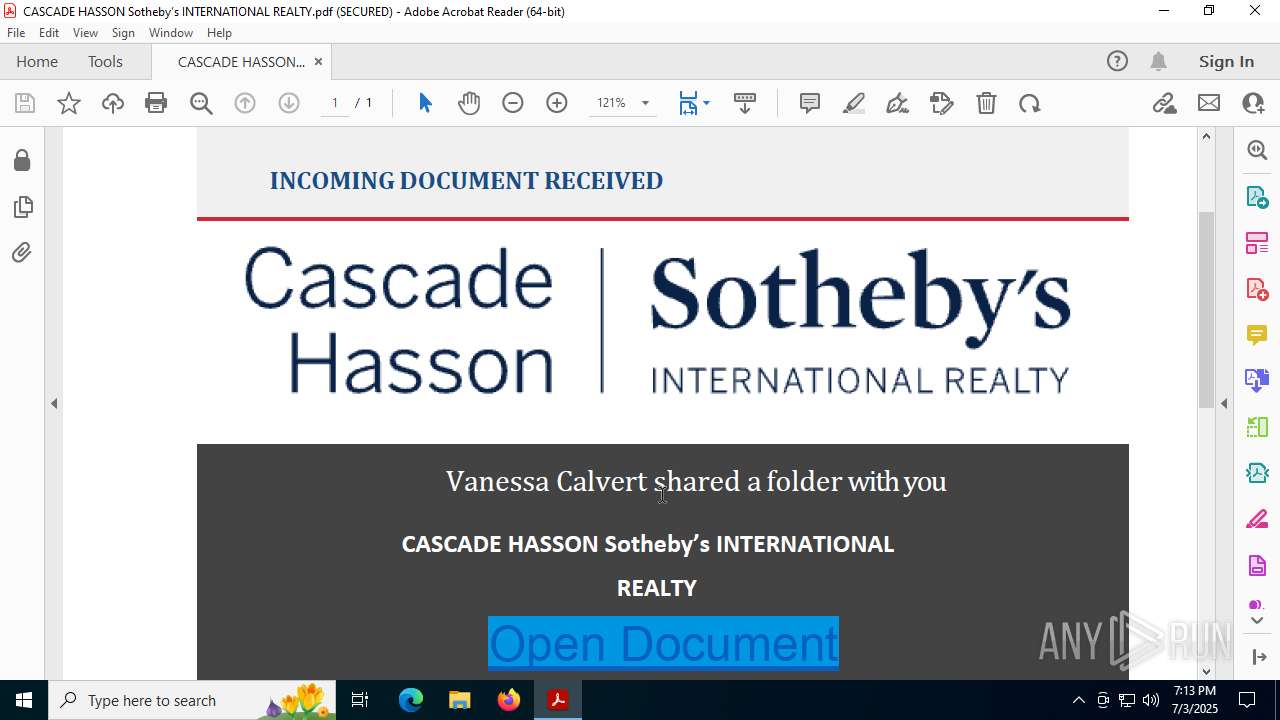Viewport: 1280px width, 720px height.
Task: Click the stamp or edit tool icon
Action: point(942,103)
